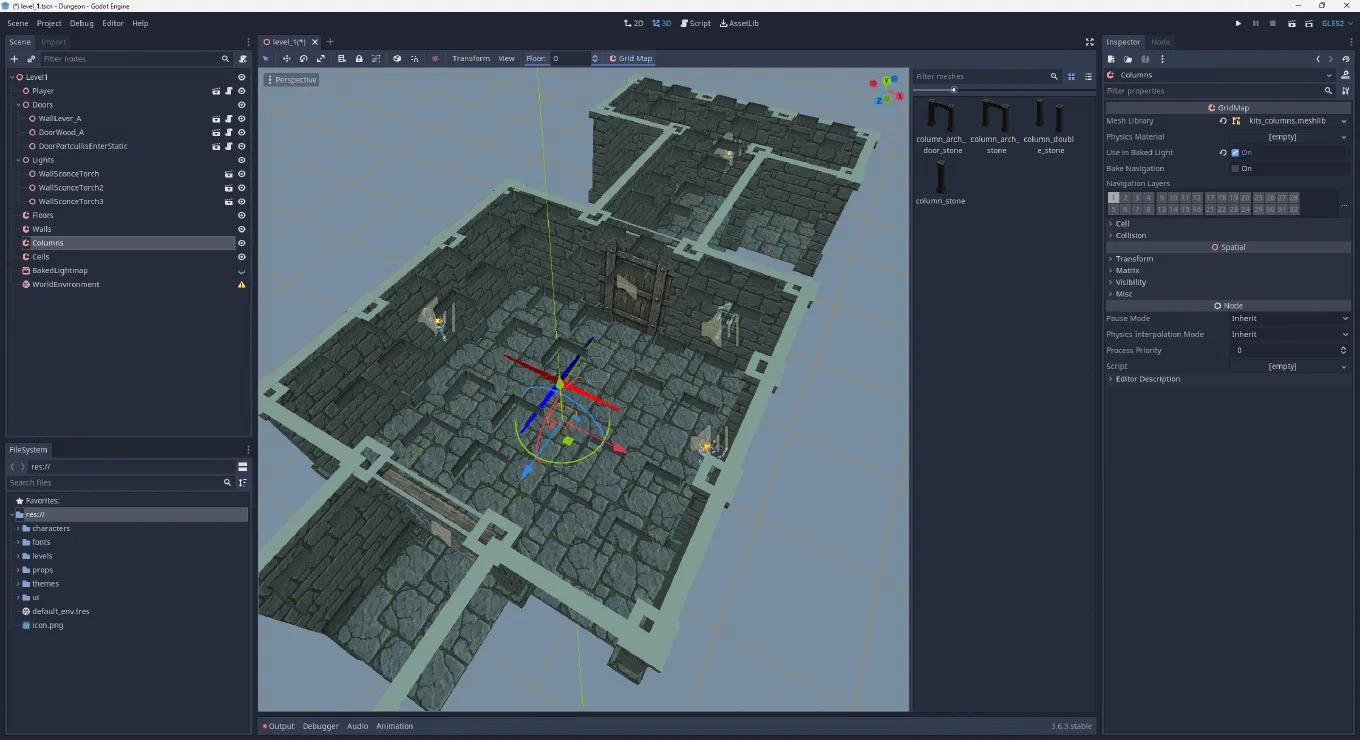Click the add new node plus icon

pyautogui.click(x=14, y=59)
